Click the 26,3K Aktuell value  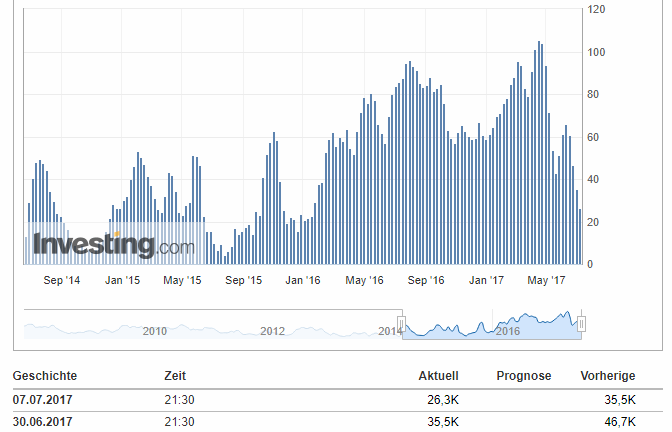click(443, 400)
